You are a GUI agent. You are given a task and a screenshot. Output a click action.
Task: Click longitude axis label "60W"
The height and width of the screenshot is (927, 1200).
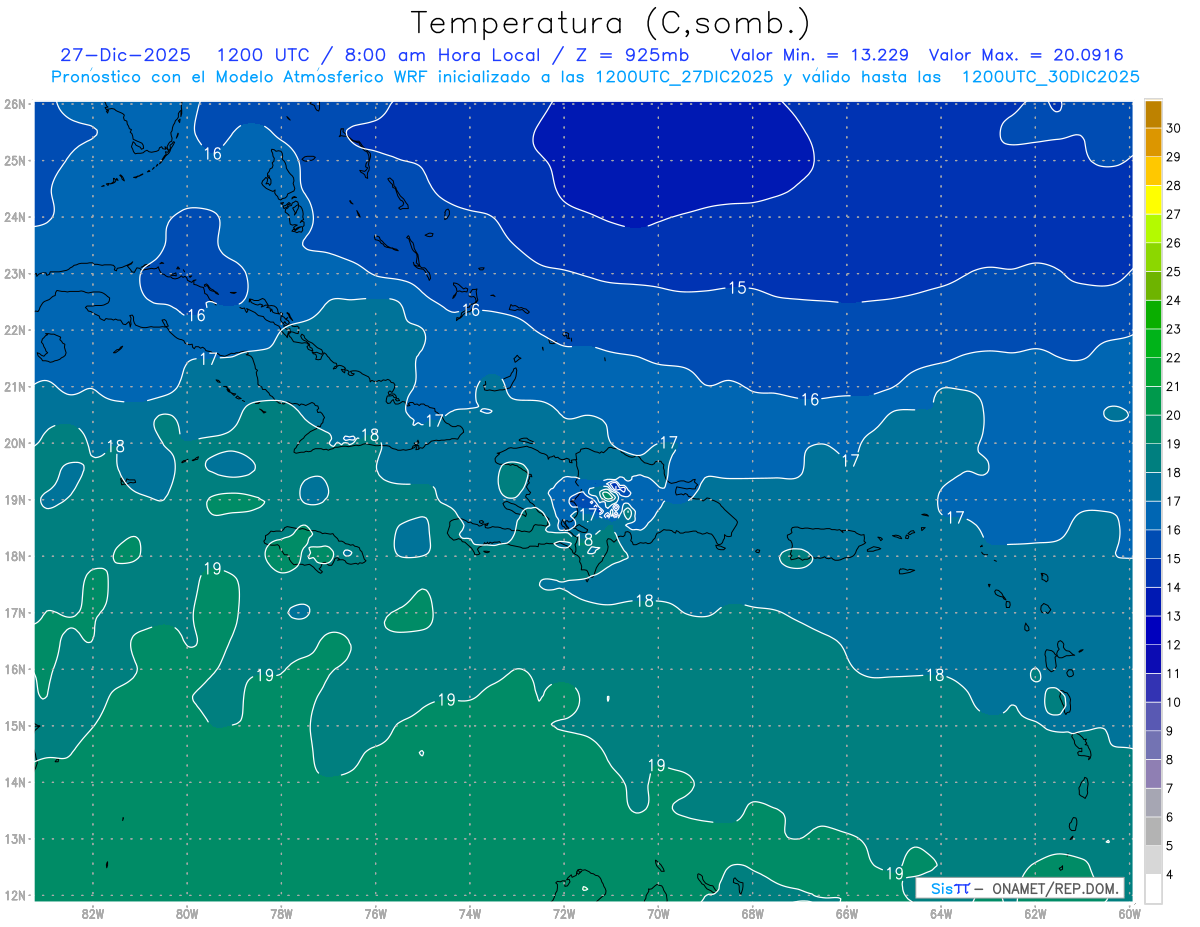point(1130,913)
